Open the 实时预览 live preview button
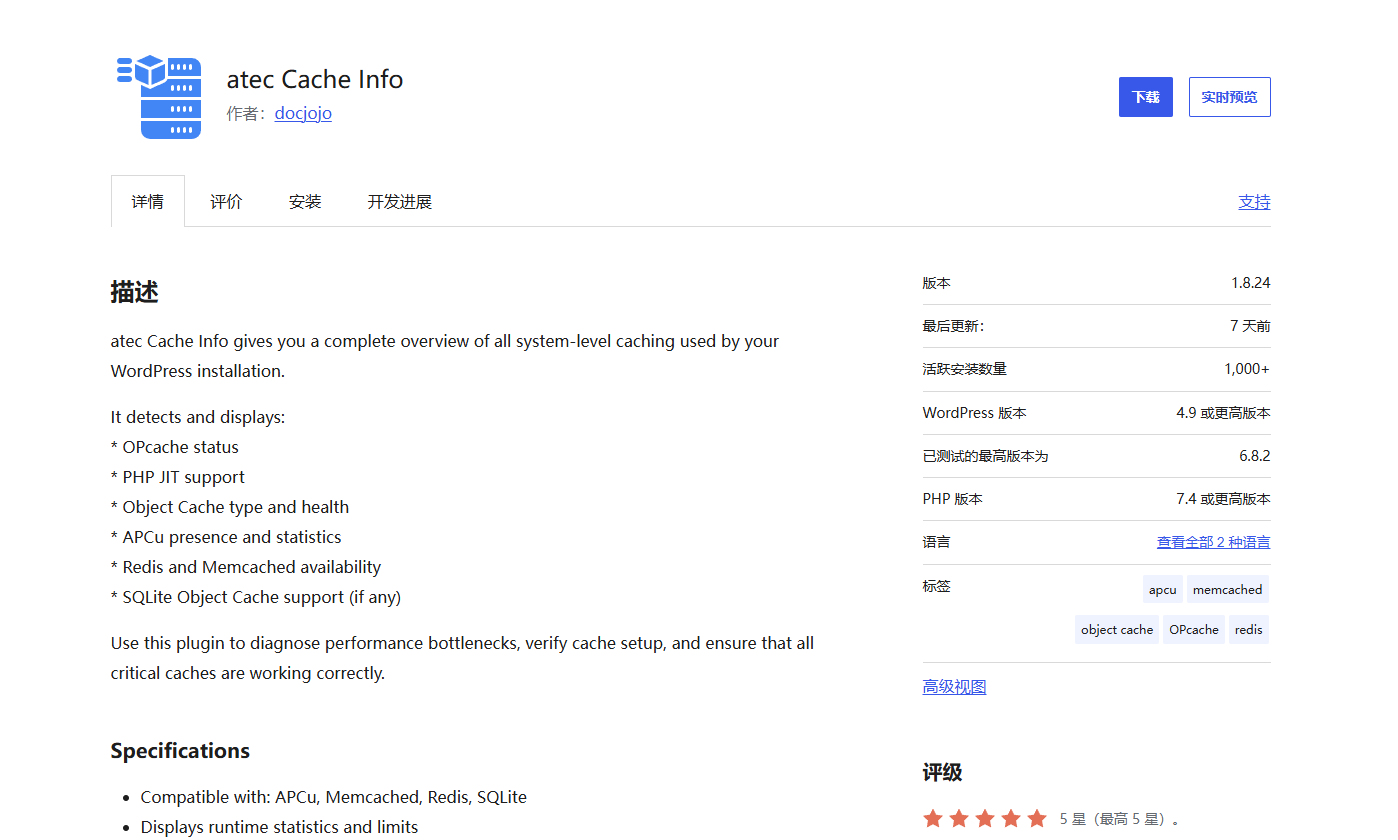 1230,97
